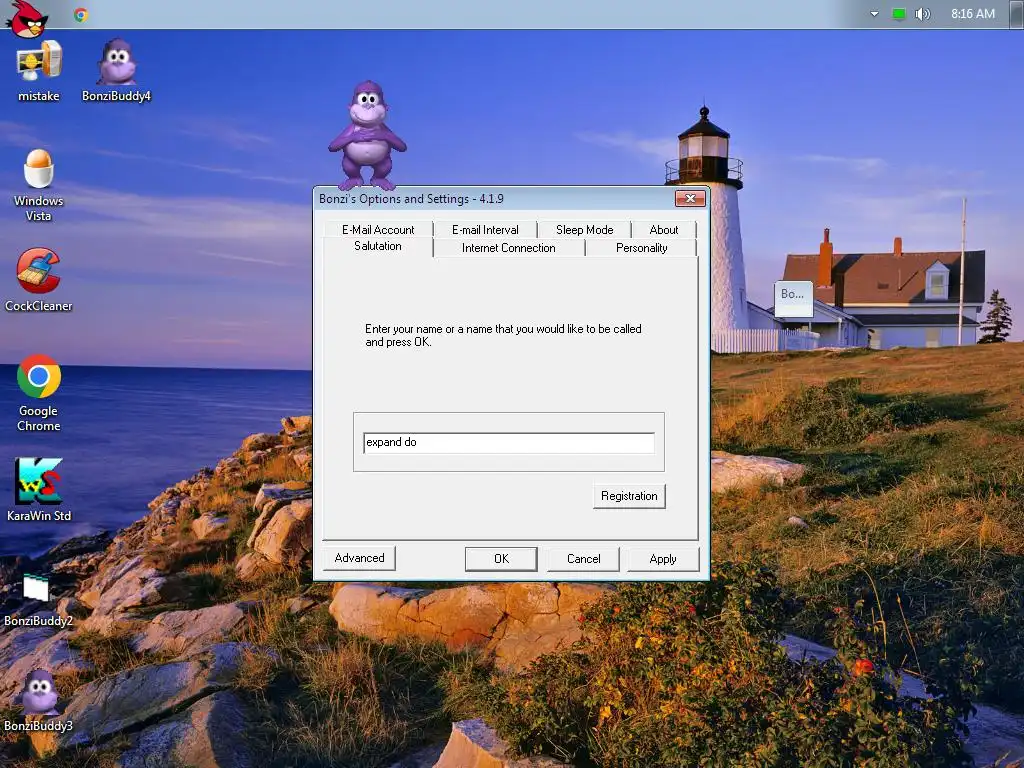This screenshot has width=1024, height=768.
Task: Click the Bo... floating tooltip box
Action: (793, 298)
